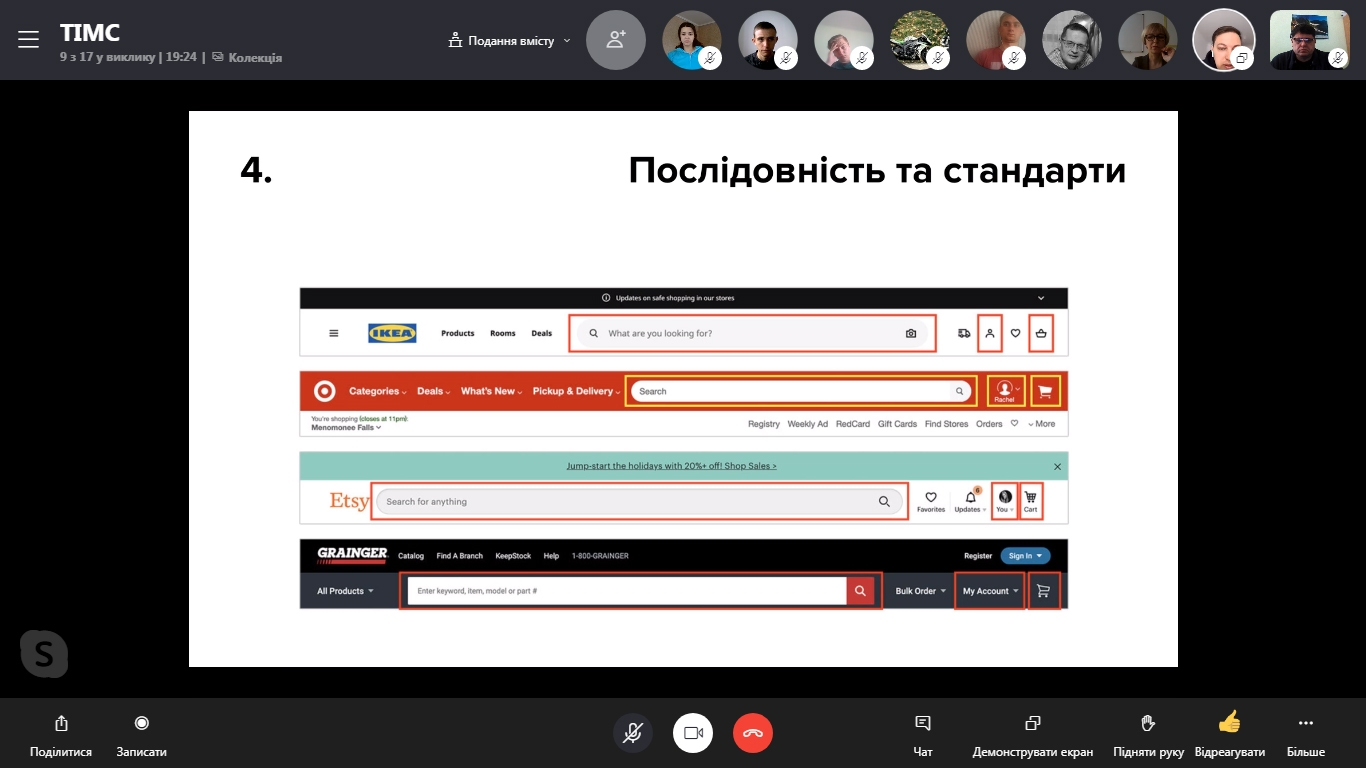Click the Target bullseye logo in slide
Viewport: 1366px width, 768px height.
click(324, 391)
